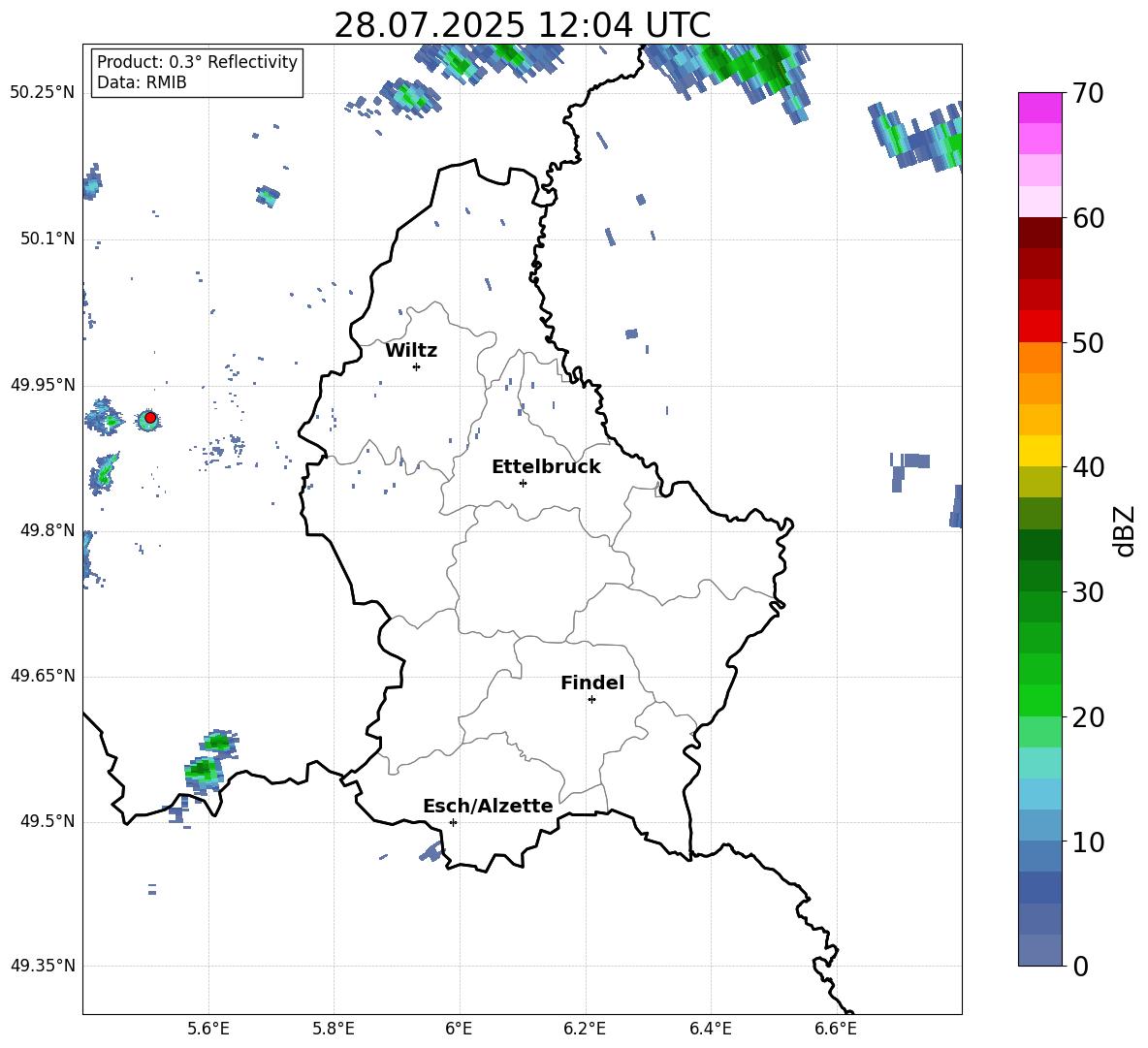Click the 49.95°N latitude label
Image resolution: width=1148 pixels, height=1048 pixels.
pos(43,384)
